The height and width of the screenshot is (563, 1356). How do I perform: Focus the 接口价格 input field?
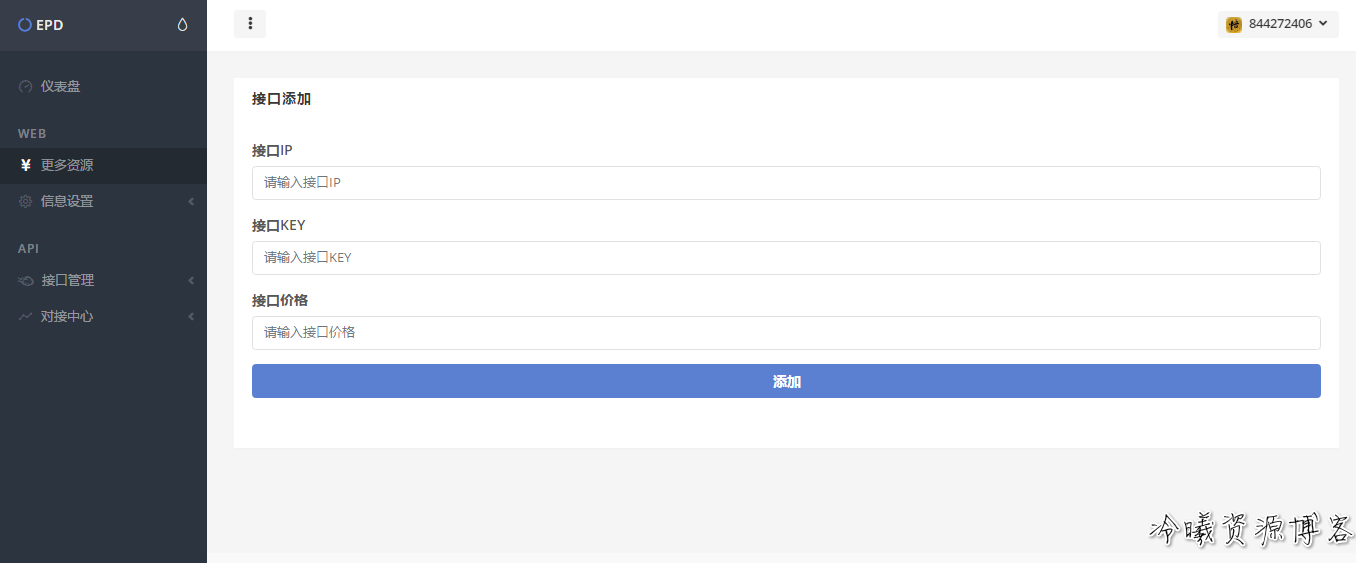786,333
